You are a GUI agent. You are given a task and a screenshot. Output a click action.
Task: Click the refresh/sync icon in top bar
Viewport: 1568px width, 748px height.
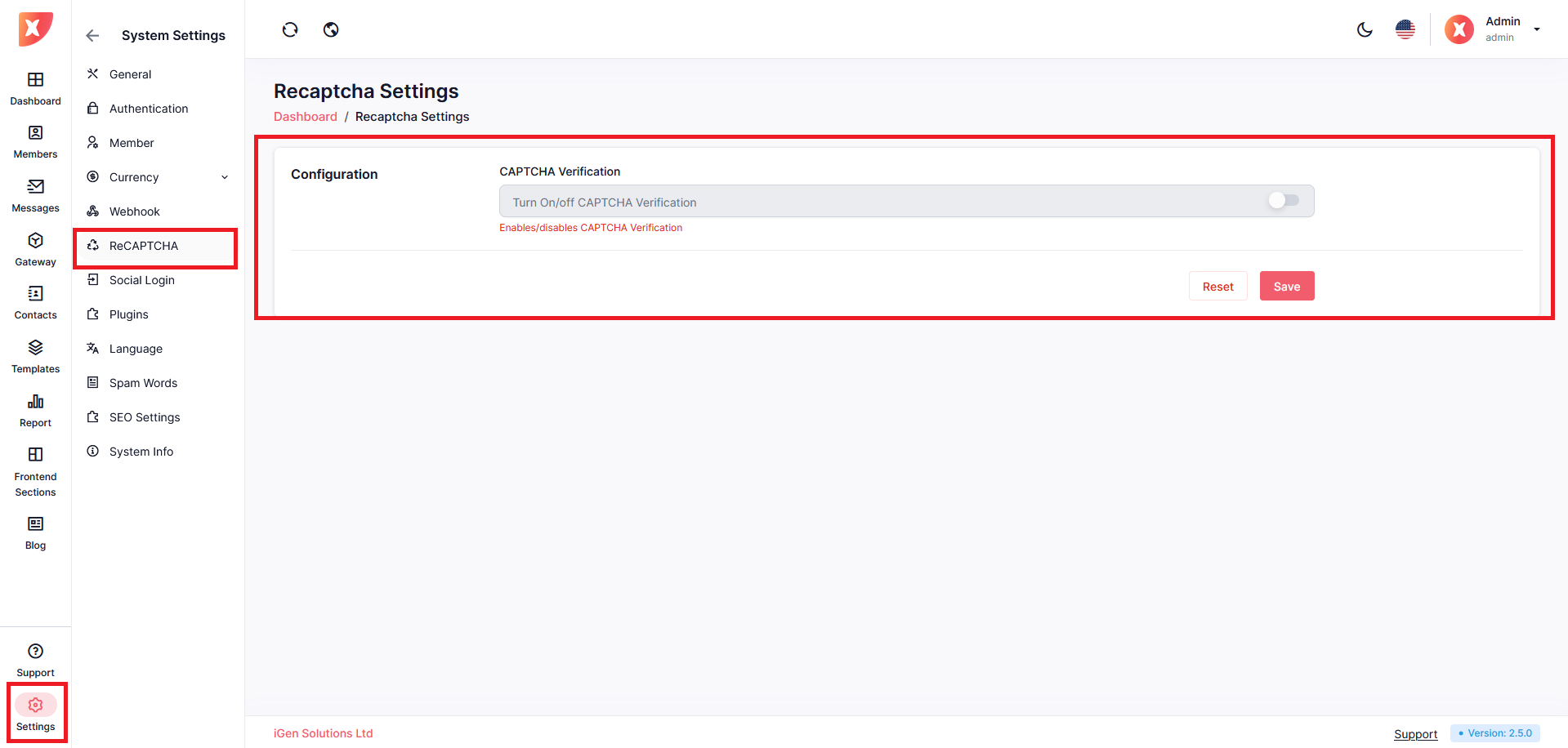tap(290, 30)
